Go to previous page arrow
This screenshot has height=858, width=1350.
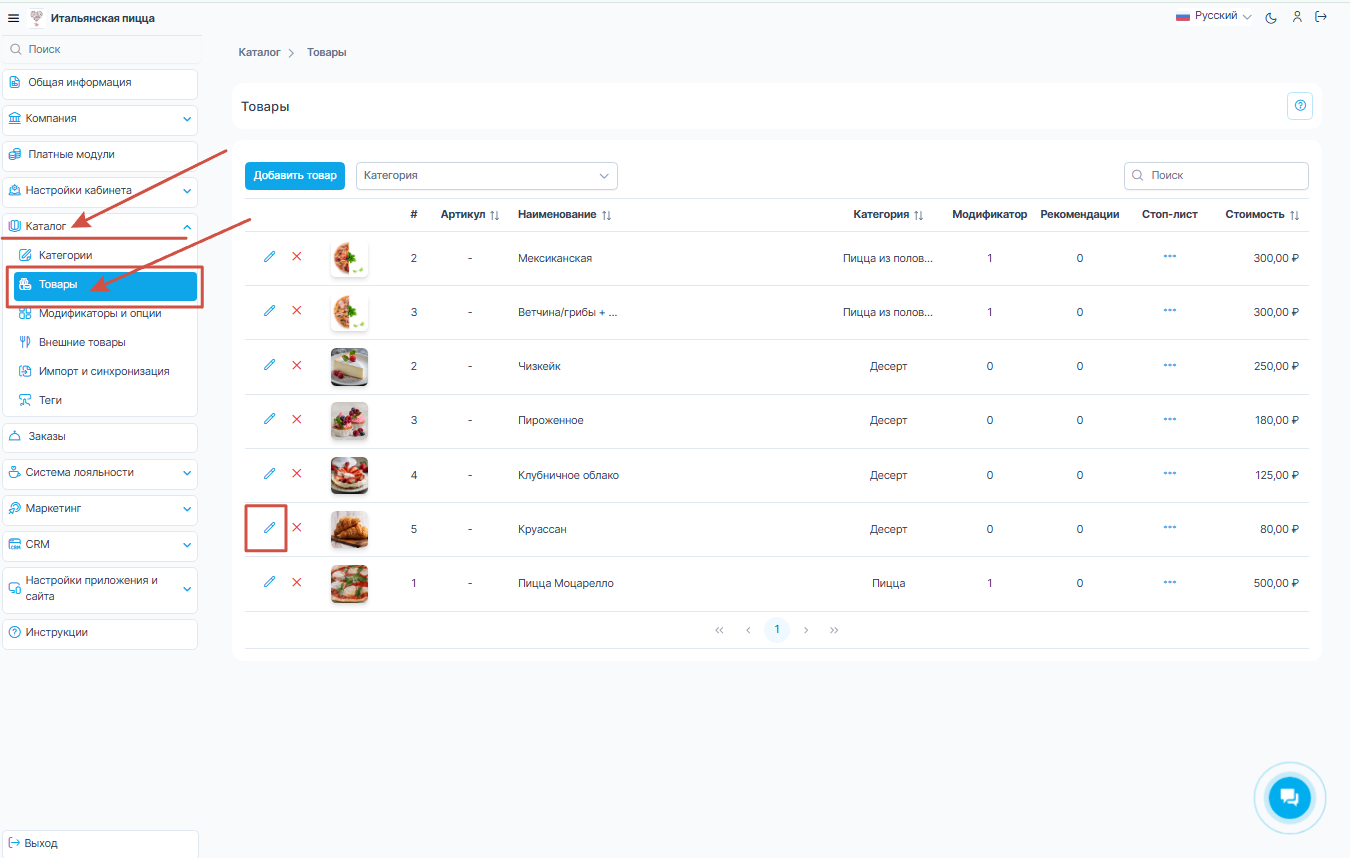748,630
